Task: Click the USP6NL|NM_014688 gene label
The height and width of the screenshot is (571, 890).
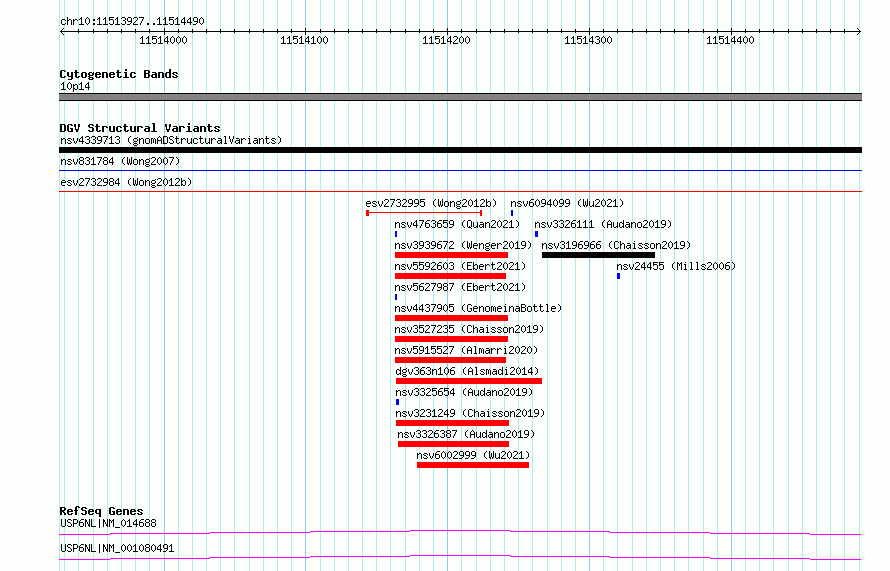Action: click(108, 523)
